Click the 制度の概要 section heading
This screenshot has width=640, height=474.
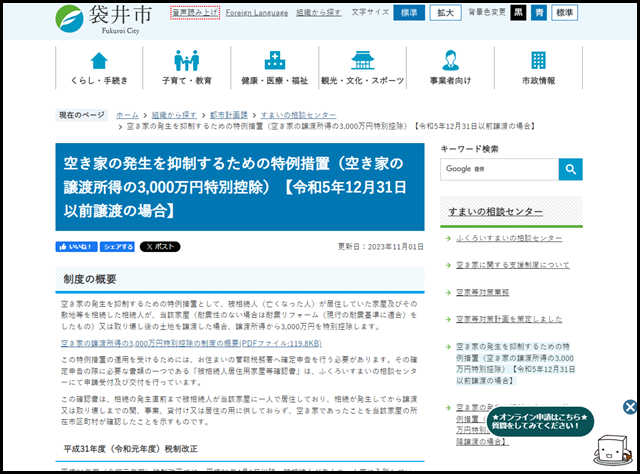[x=90, y=279]
